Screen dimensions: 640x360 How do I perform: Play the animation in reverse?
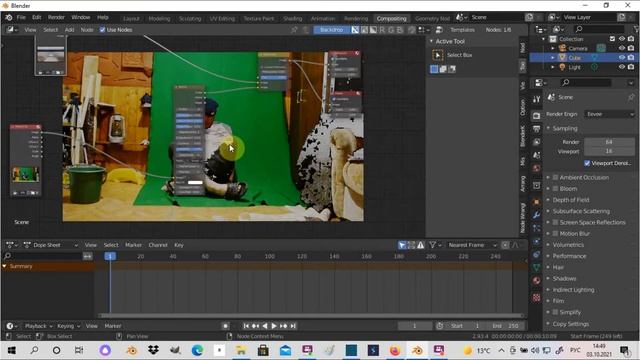265,326
